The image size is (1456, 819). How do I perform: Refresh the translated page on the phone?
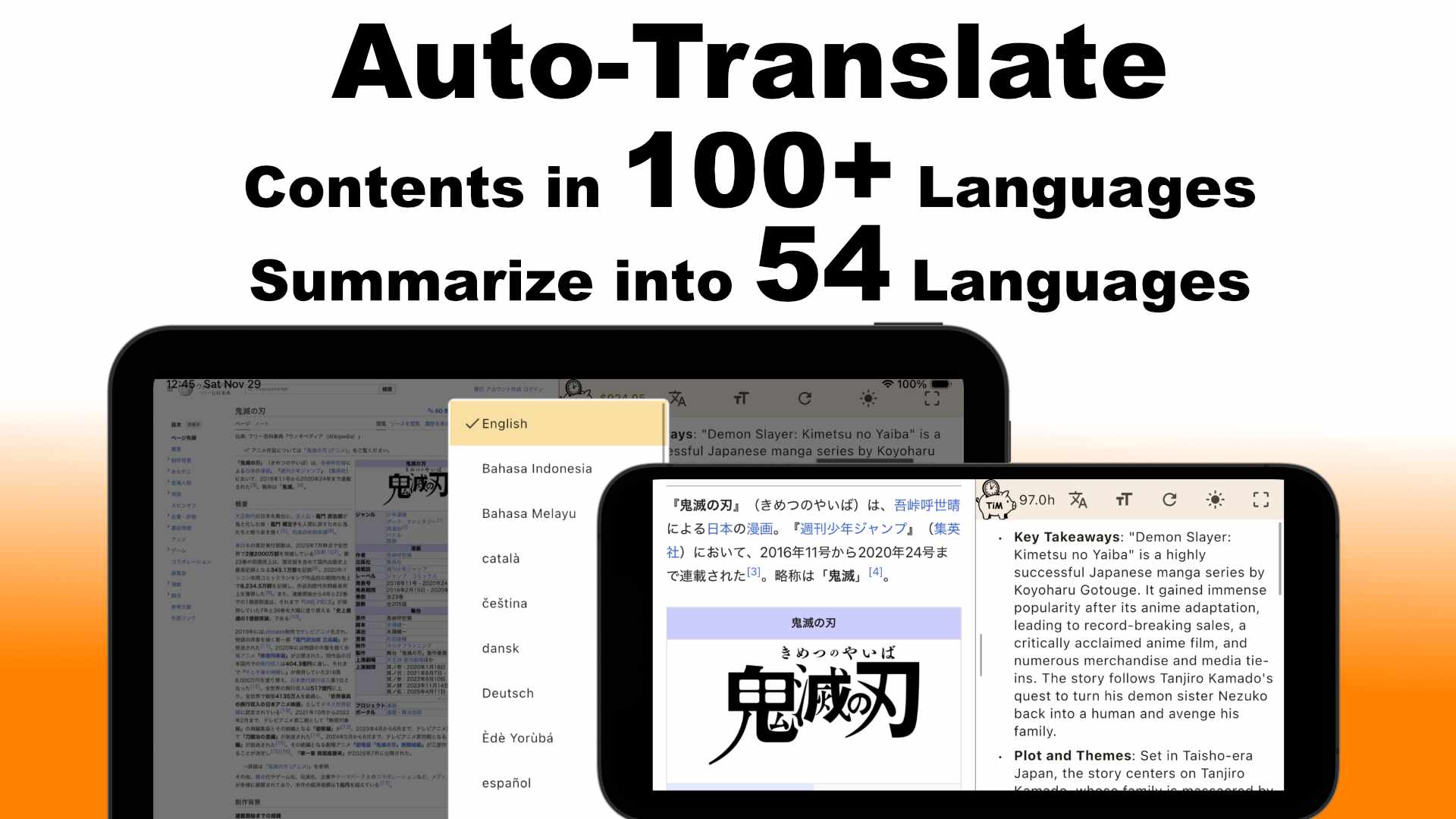[1171, 500]
